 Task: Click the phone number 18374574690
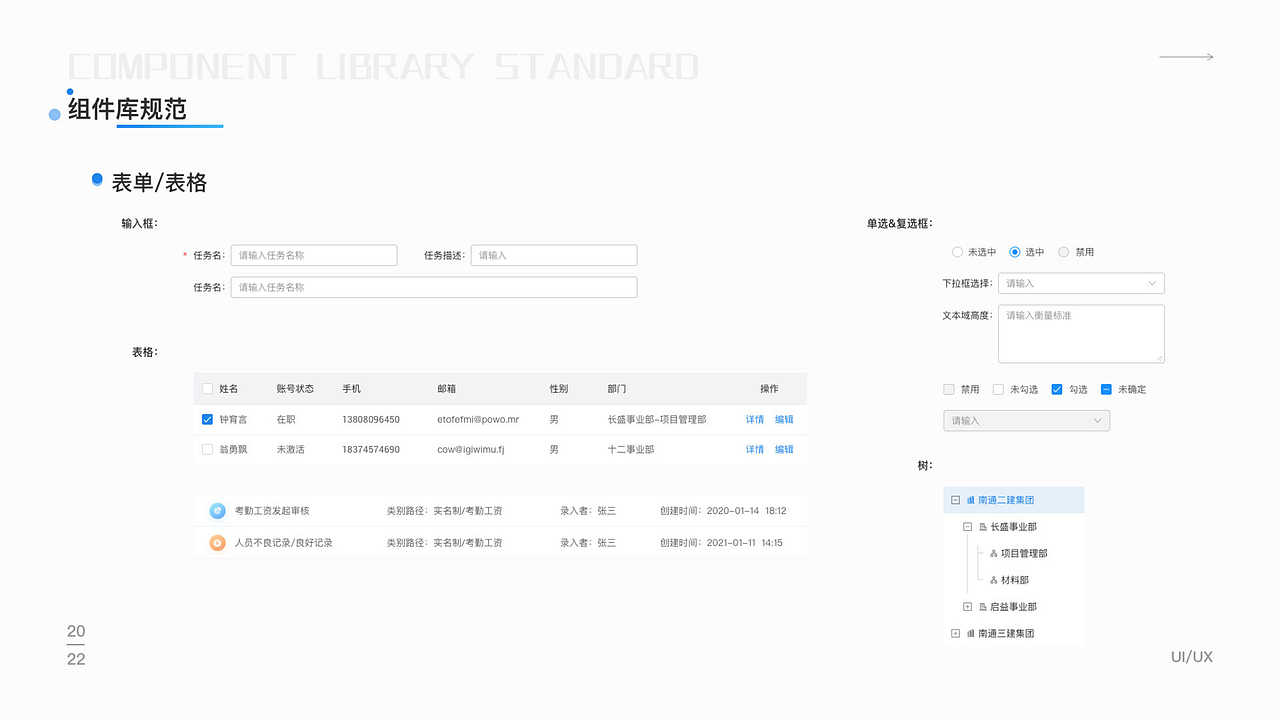point(371,450)
